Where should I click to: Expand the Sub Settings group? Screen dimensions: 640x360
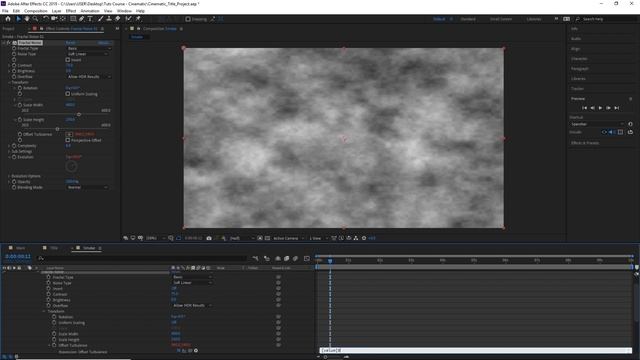point(9,151)
